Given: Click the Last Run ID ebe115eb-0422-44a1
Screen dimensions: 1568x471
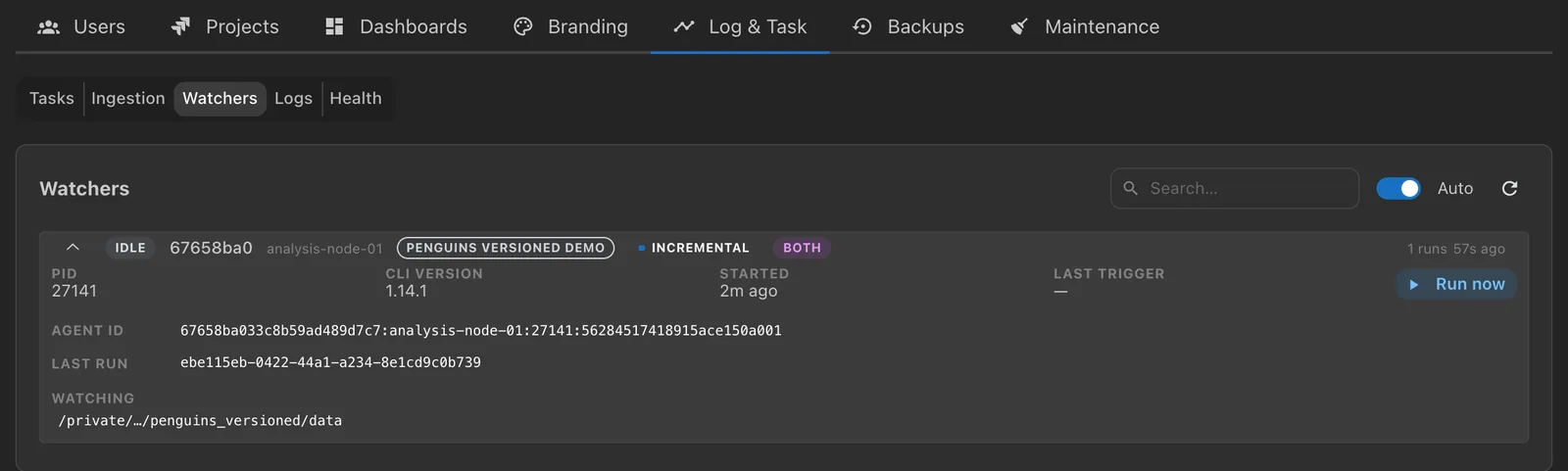Looking at the screenshot, I should pyautogui.click(x=330, y=362).
